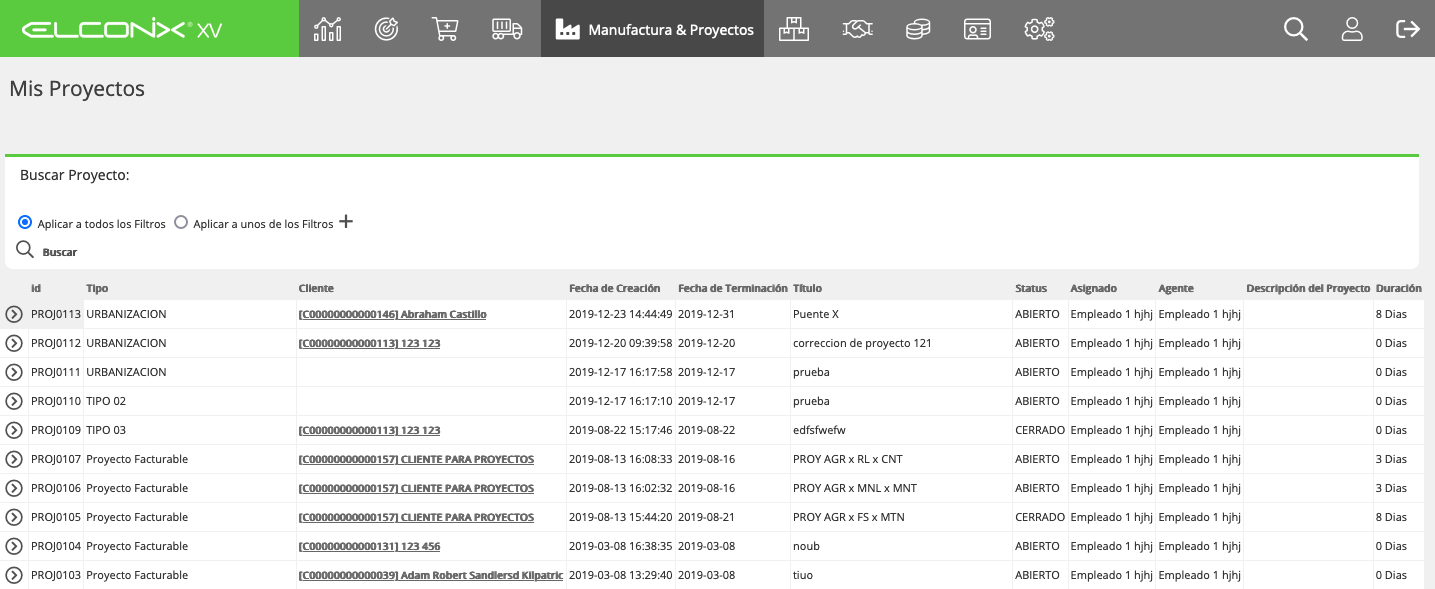Expand project row PROJ0113
The height and width of the screenshot is (589, 1435).
click(x=14, y=314)
